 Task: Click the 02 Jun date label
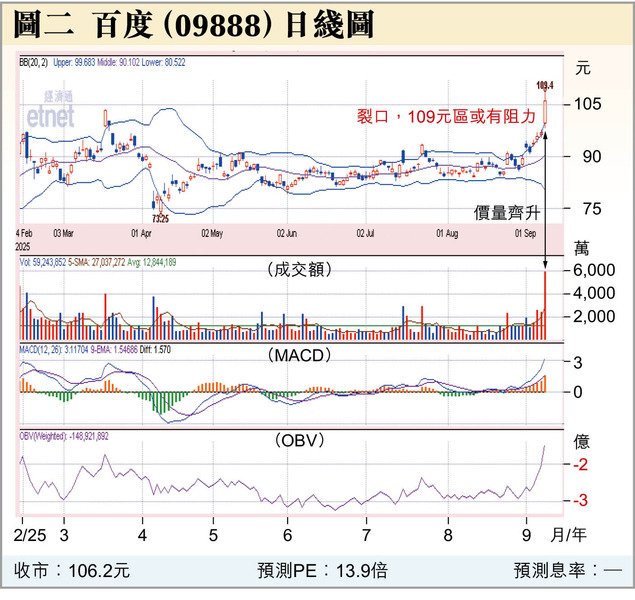[x=287, y=233]
